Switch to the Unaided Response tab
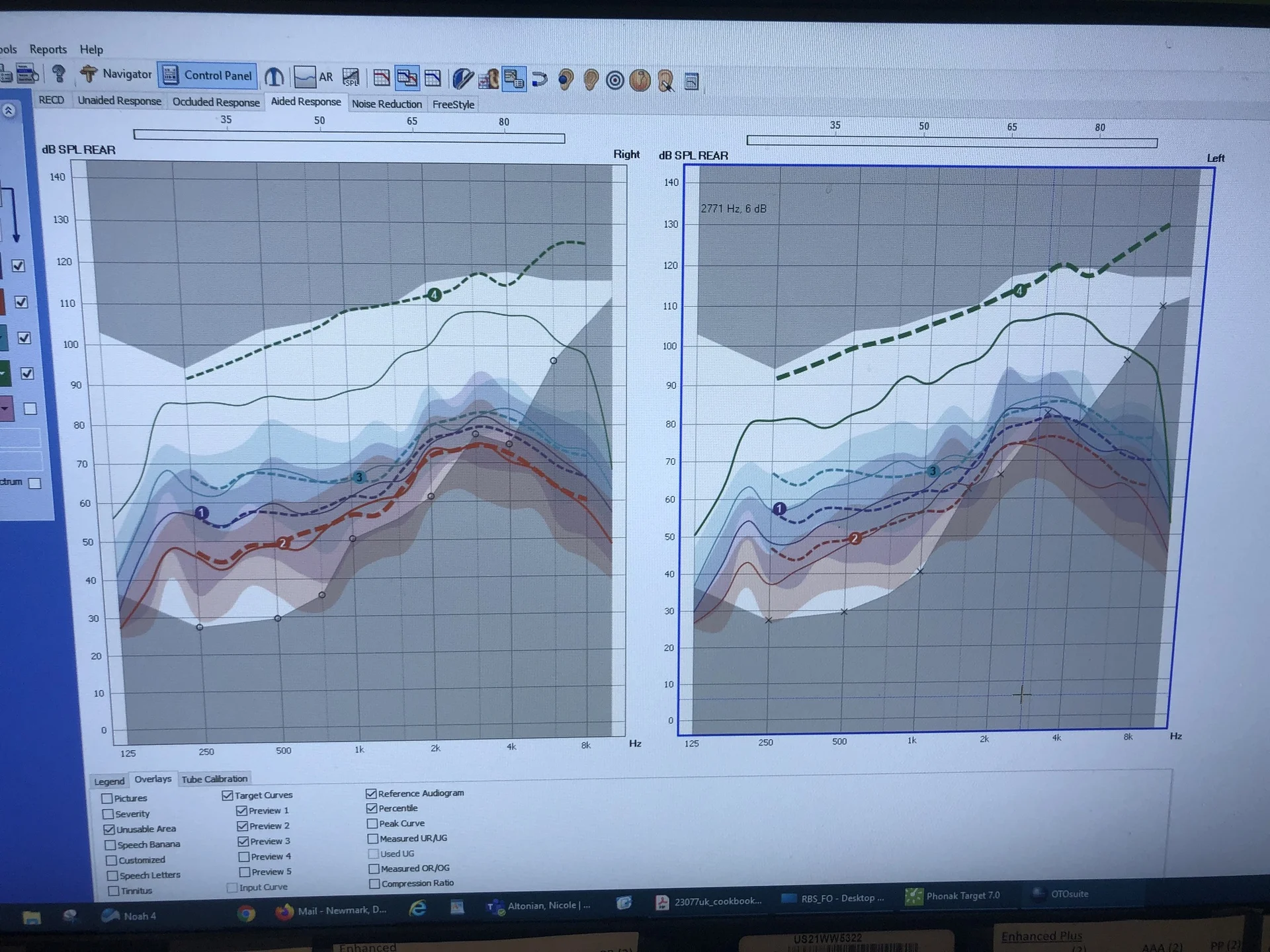This screenshot has height=952, width=1270. [119, 100]
